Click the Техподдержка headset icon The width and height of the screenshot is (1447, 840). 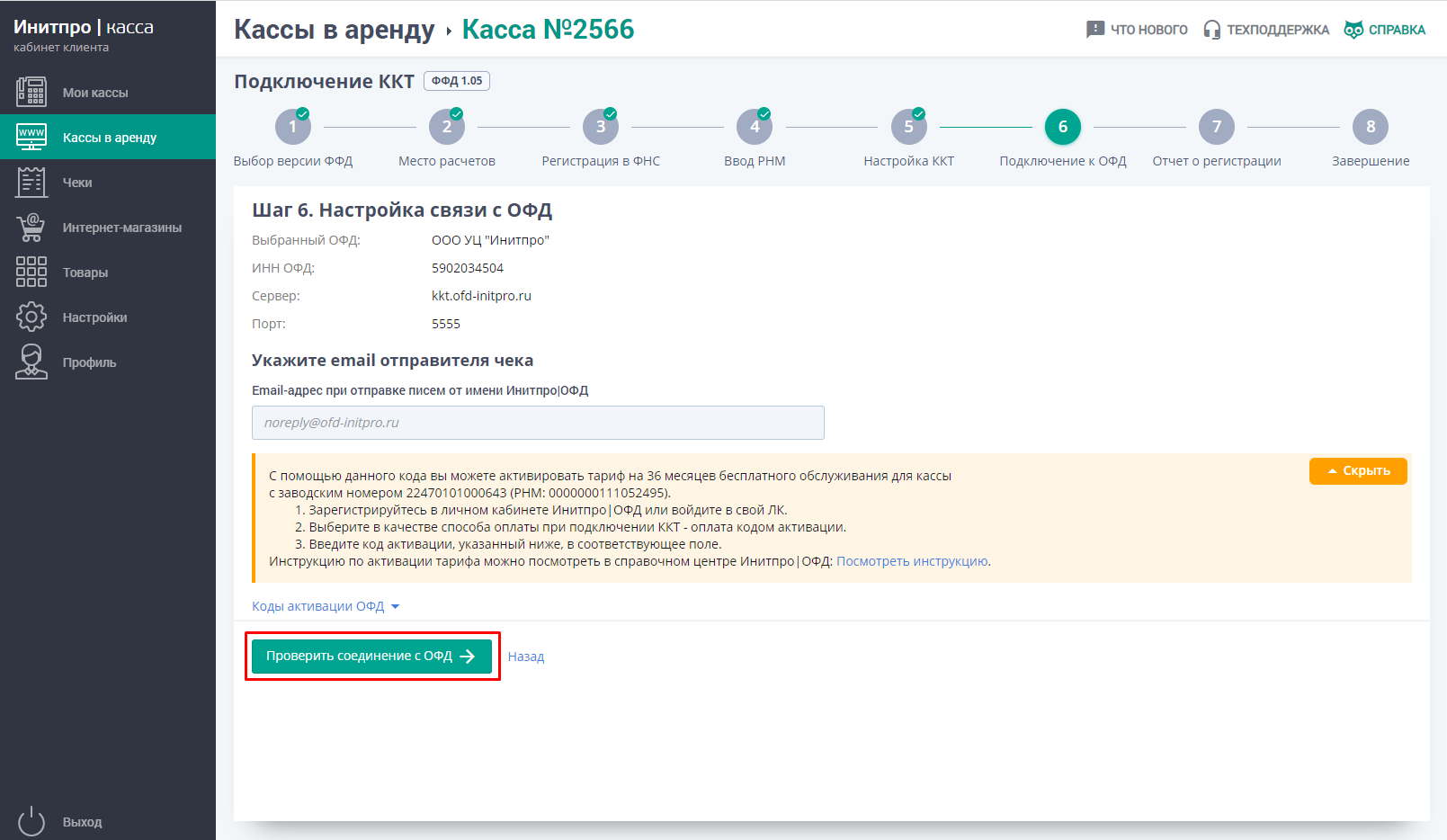click(1212, 30)
